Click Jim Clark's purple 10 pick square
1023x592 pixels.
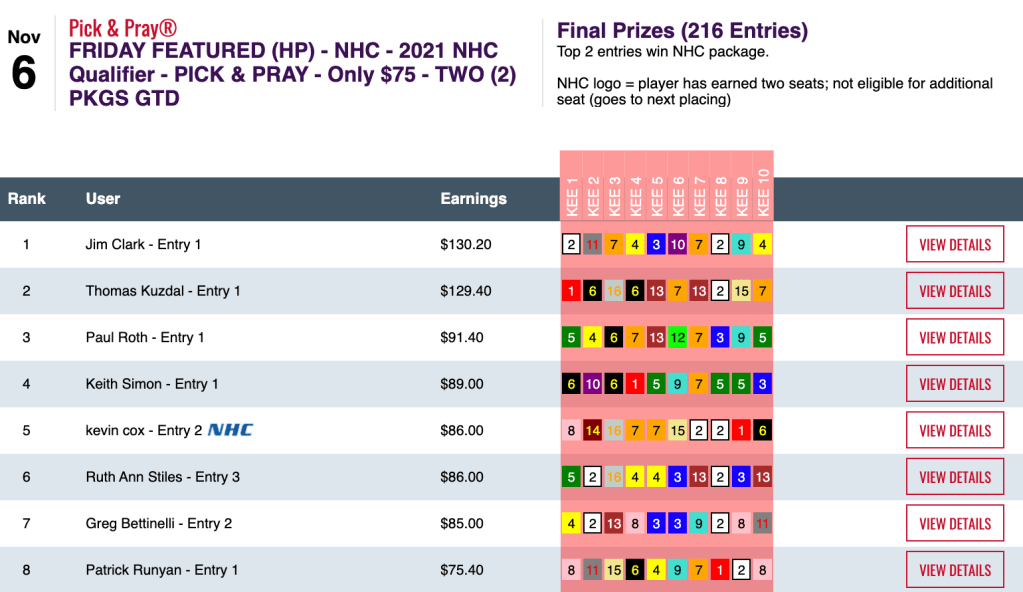(678, 245)
